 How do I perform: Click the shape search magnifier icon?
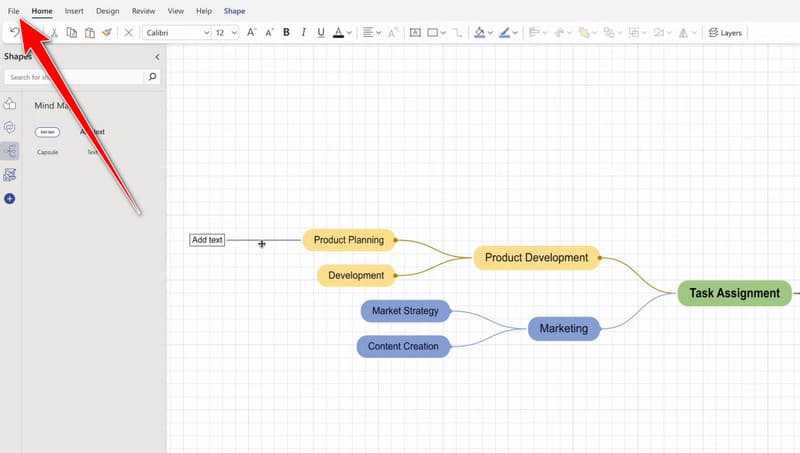pos(152,77)
